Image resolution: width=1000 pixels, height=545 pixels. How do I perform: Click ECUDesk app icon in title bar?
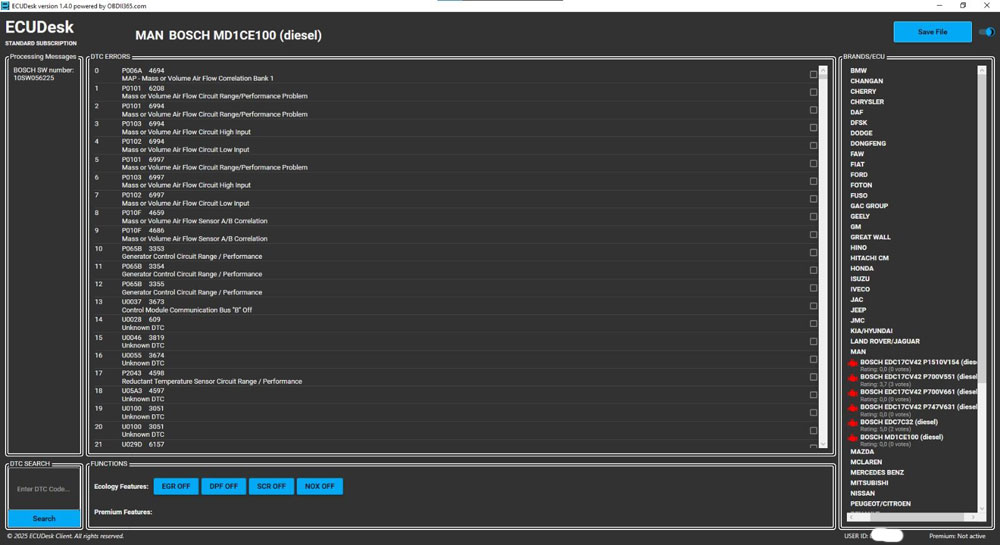[x=6, y=6]
